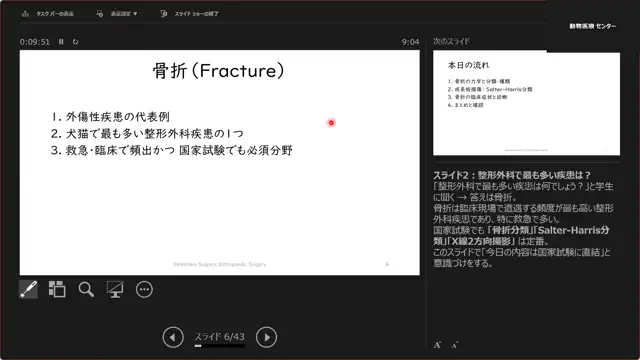Click the slide progress bar
640x360 pixels.
220,346
